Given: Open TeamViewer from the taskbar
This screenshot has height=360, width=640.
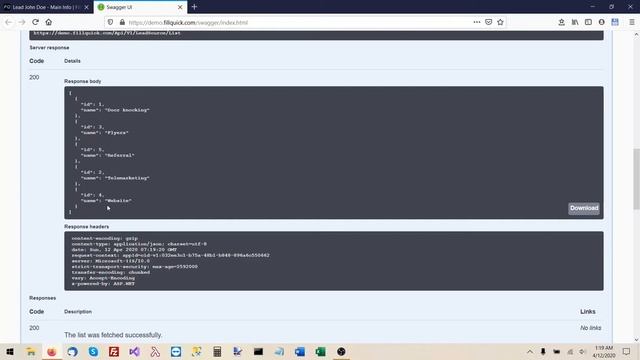Looking at the screenshot, I should (176, 351).
